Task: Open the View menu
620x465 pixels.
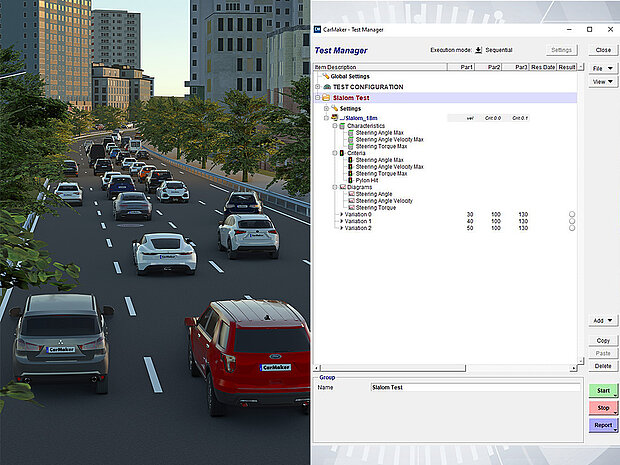Action: pyautogui.click(x=602, y=82)
